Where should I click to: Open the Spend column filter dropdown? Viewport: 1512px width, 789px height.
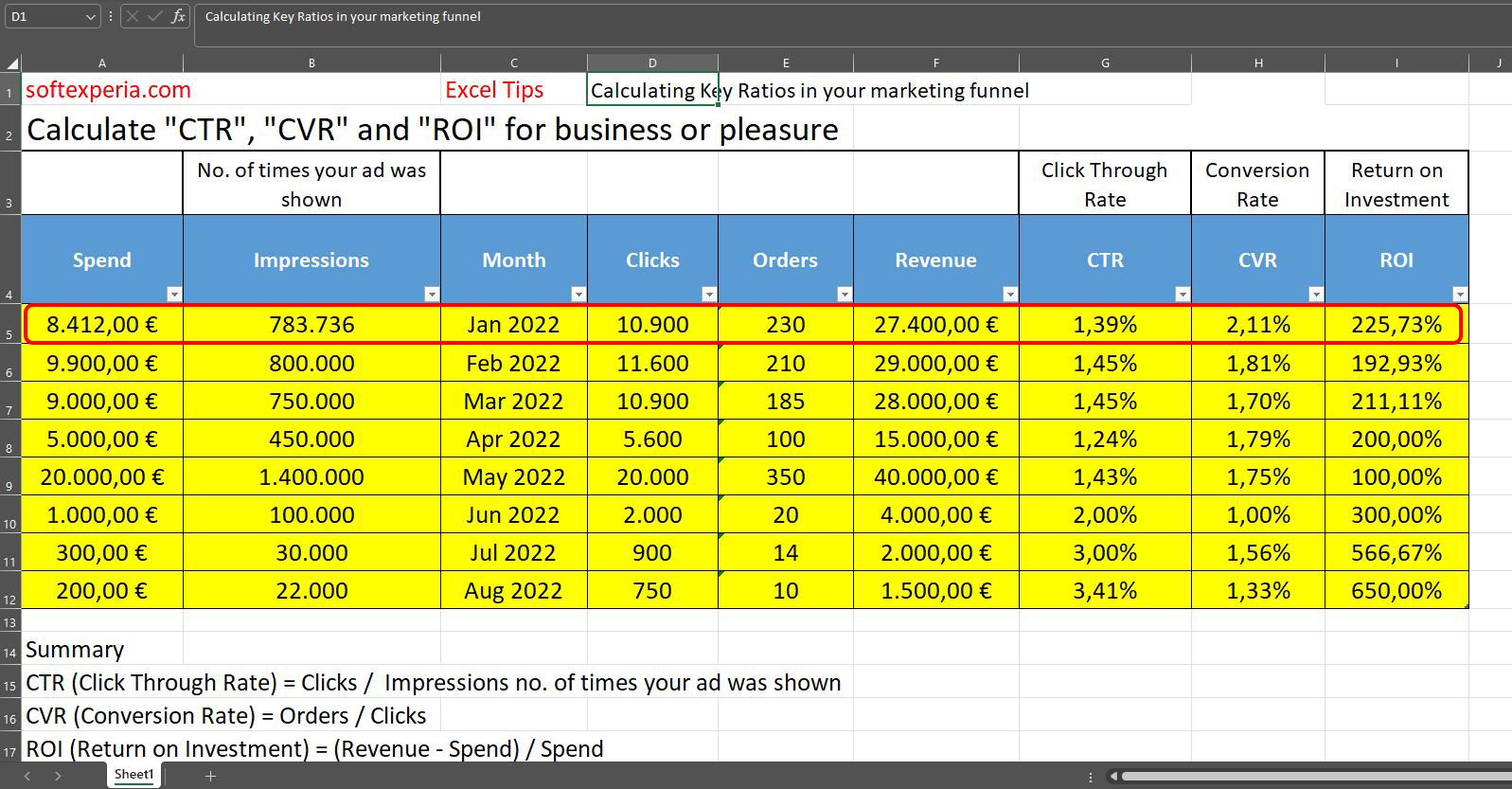173,295
